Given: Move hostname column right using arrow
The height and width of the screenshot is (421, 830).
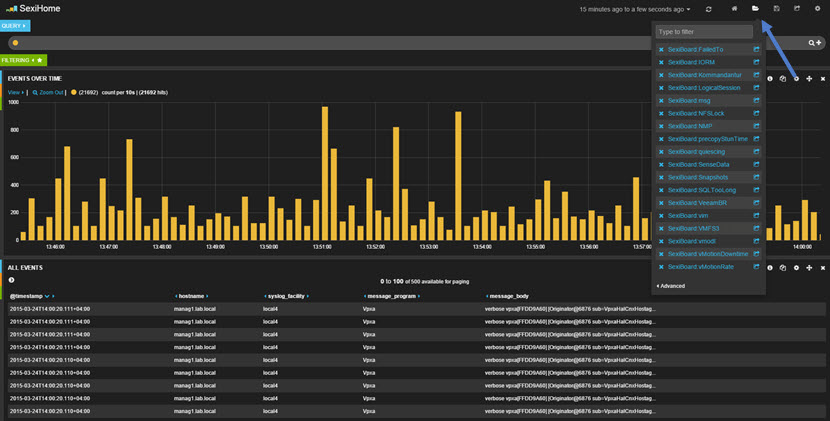Looking at the screenshot, I should tap(207, 297).
